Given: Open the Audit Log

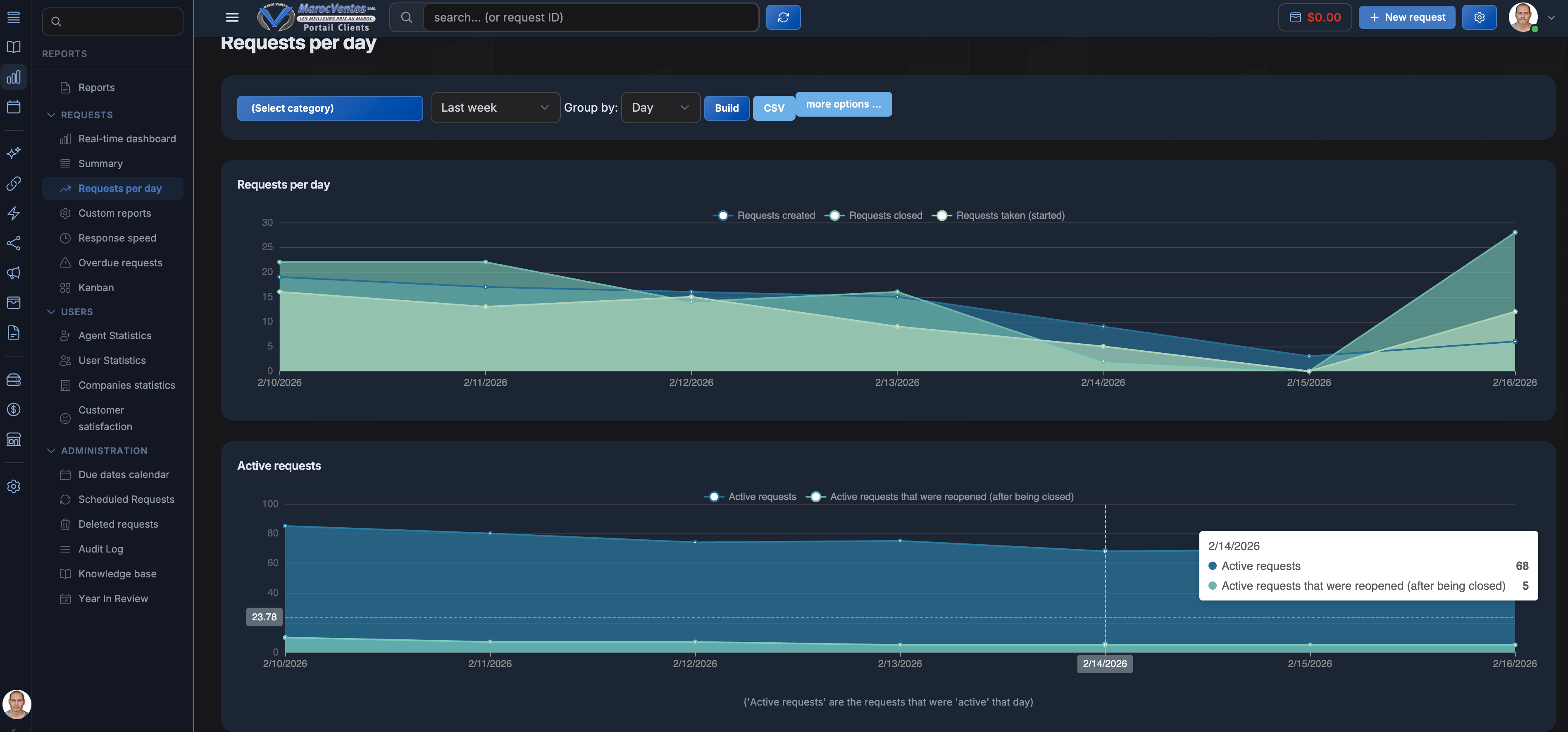Looking at the screenshot, I should tap(101, 548).
